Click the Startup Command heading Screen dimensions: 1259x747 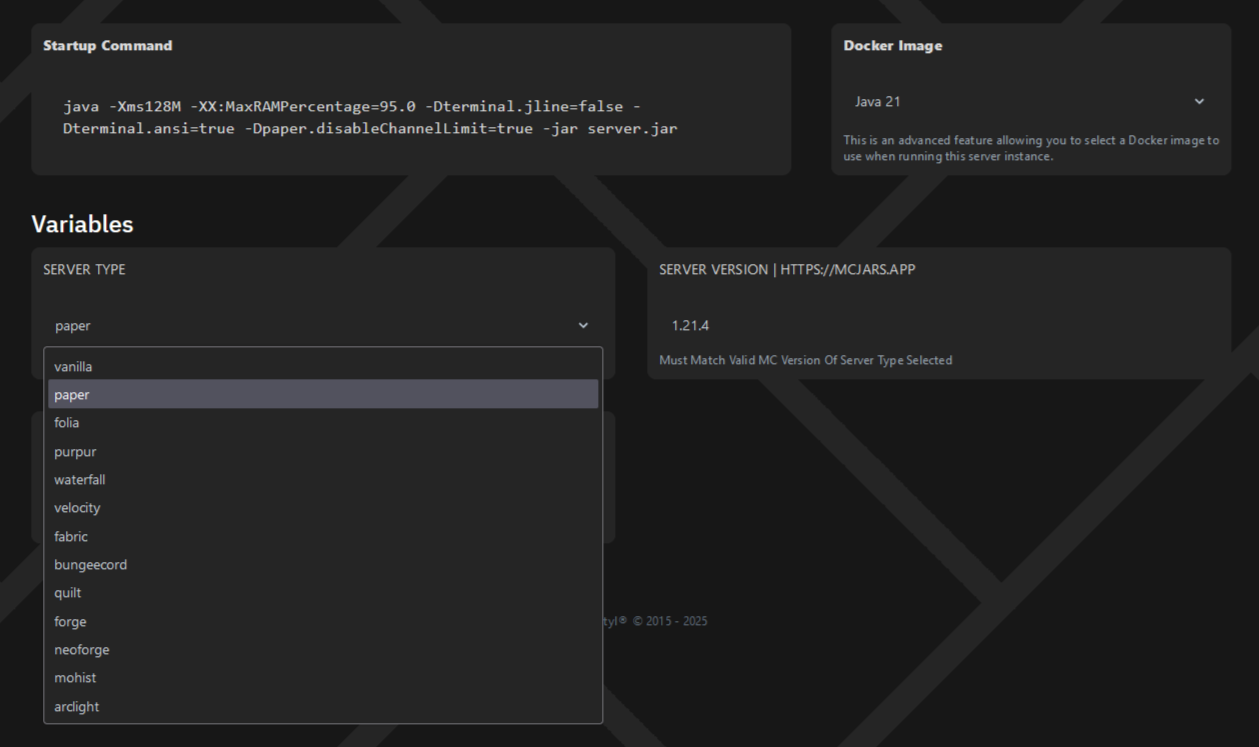pos(108,45)
